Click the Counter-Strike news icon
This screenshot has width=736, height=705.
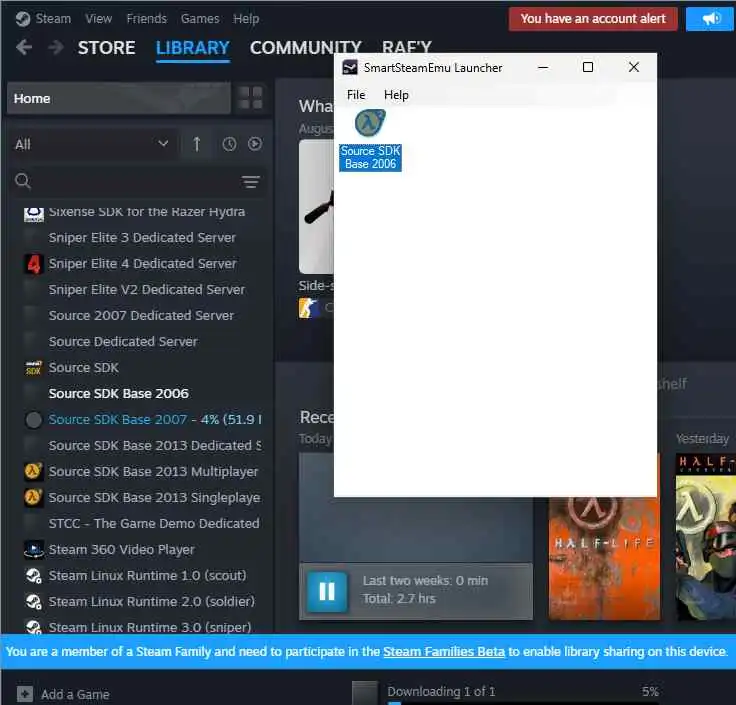click(308, 308)
